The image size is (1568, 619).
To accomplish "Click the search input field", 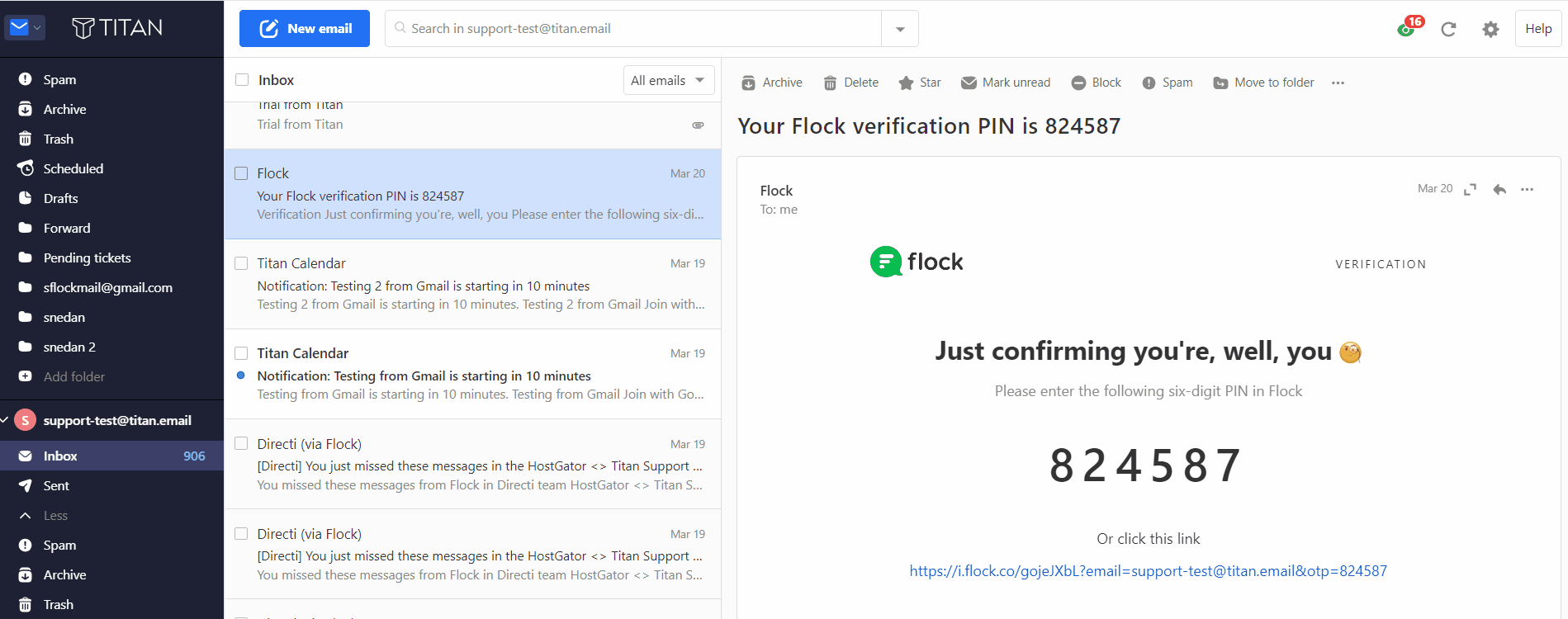I will (634, 28).
